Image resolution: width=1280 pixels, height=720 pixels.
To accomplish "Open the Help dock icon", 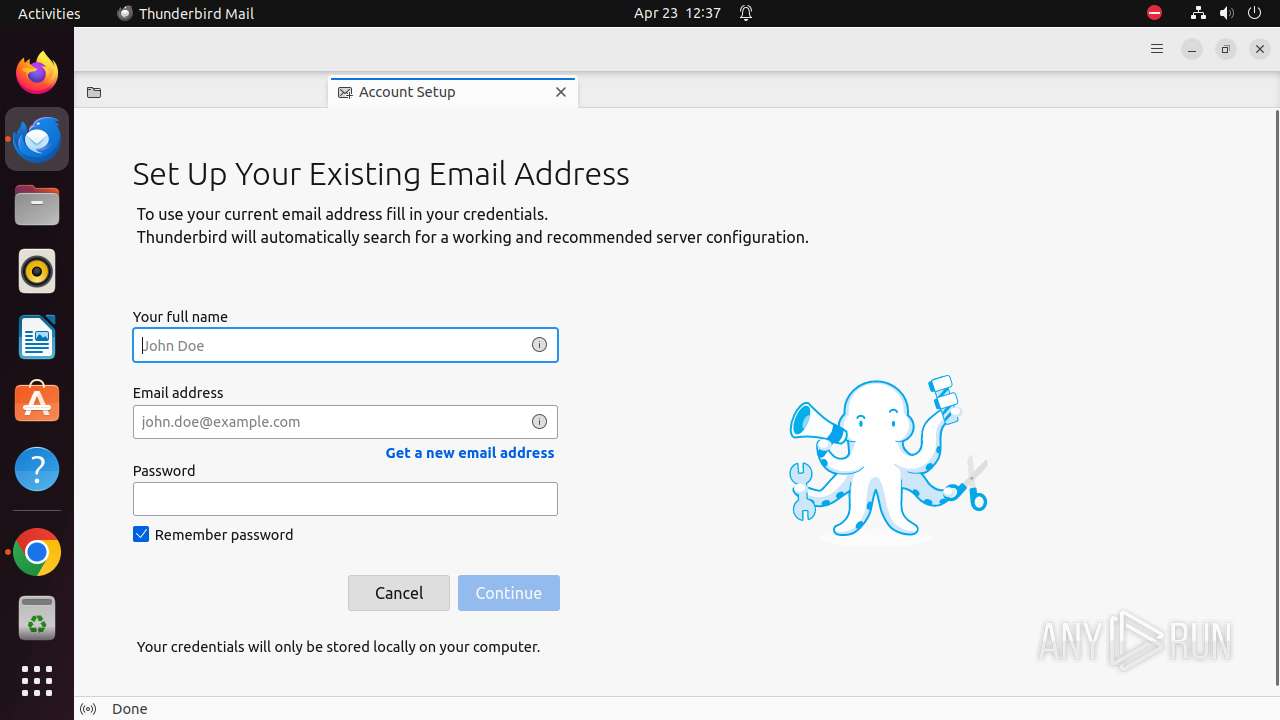I will point(37,469).
